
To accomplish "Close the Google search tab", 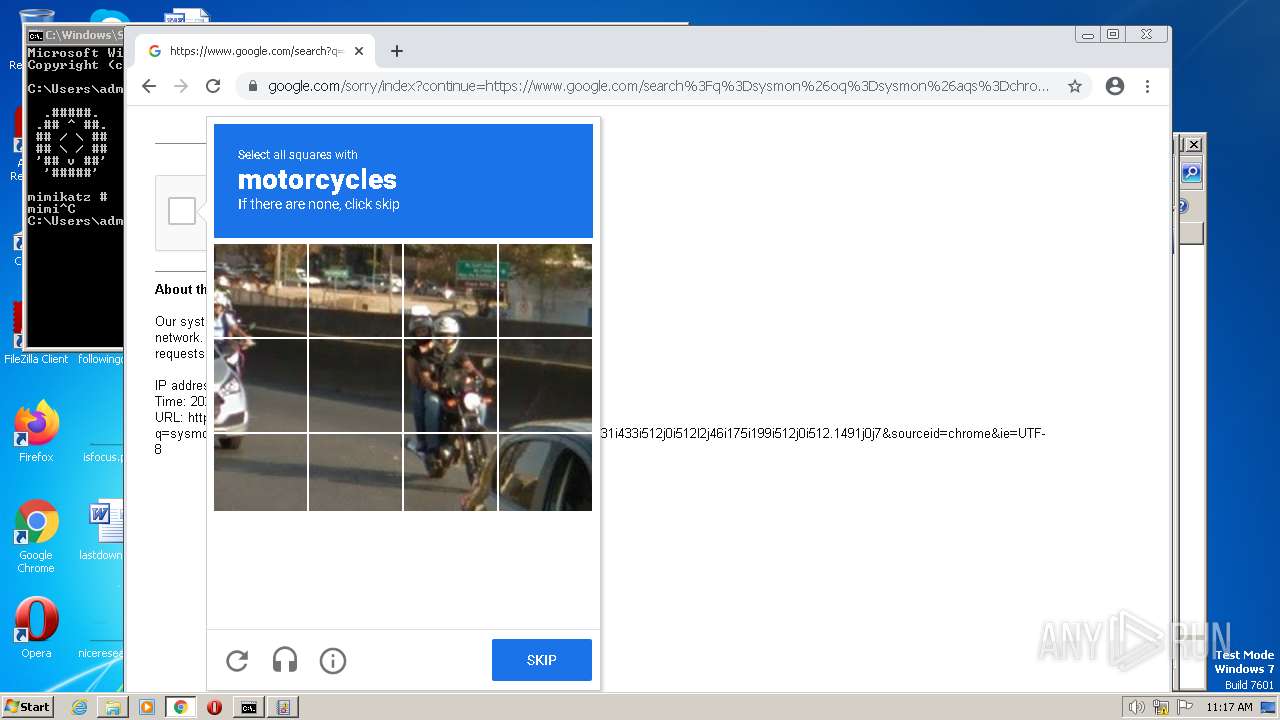I will (x=359, y=51).
